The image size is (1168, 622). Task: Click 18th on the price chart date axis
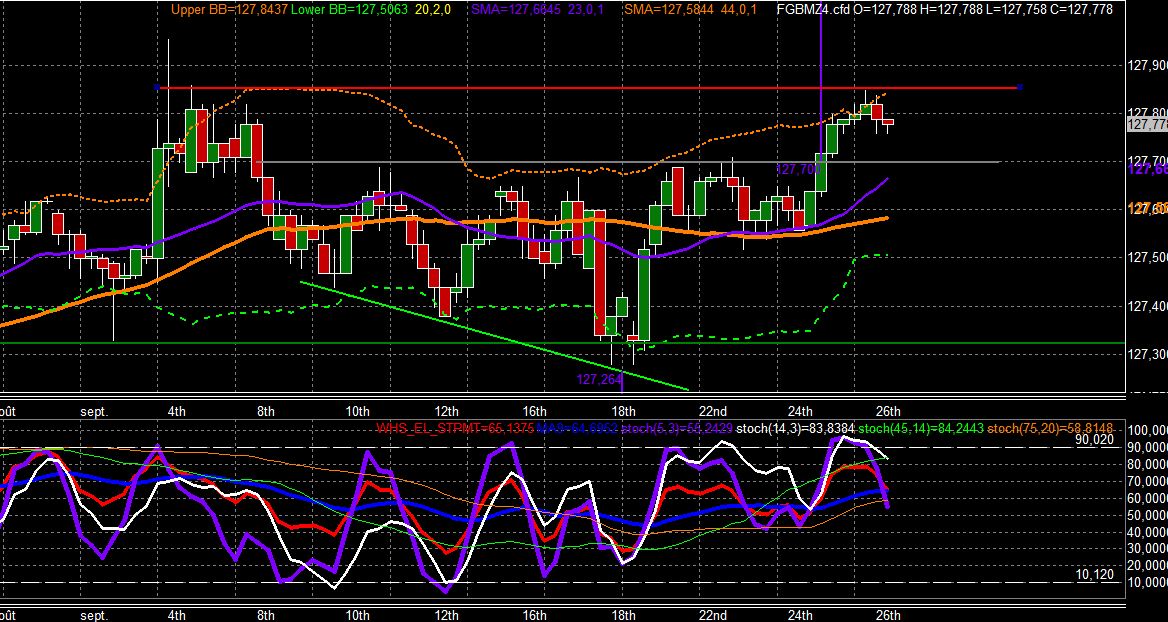pos(623,411)
